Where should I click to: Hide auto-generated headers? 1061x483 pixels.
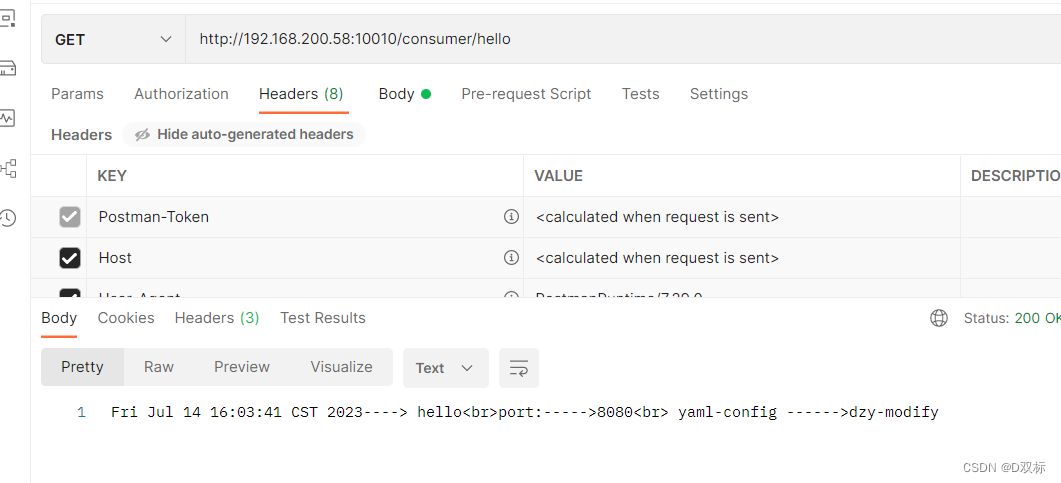[x=244, y=135]
